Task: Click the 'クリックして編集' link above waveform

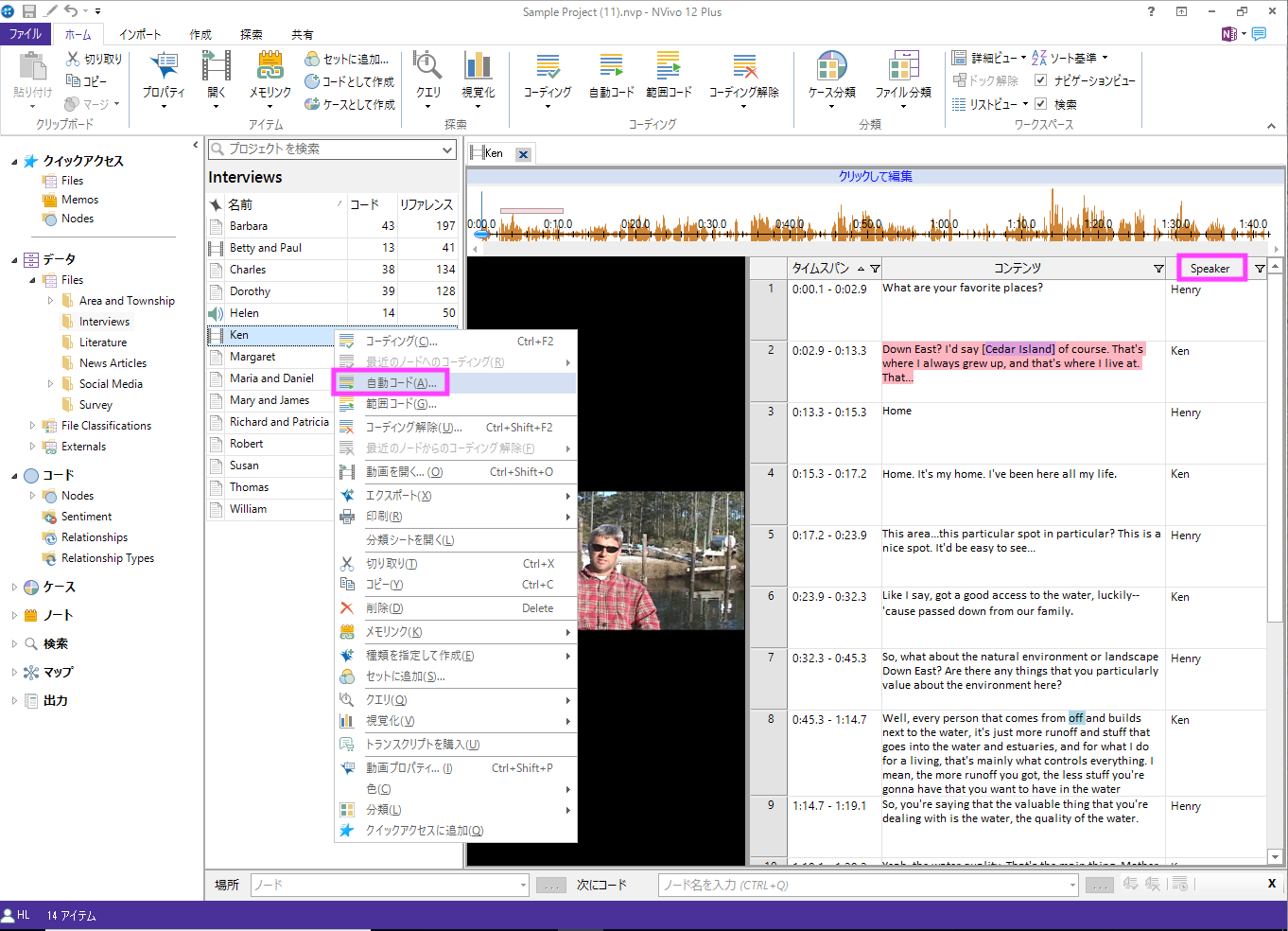Action: 875,176
